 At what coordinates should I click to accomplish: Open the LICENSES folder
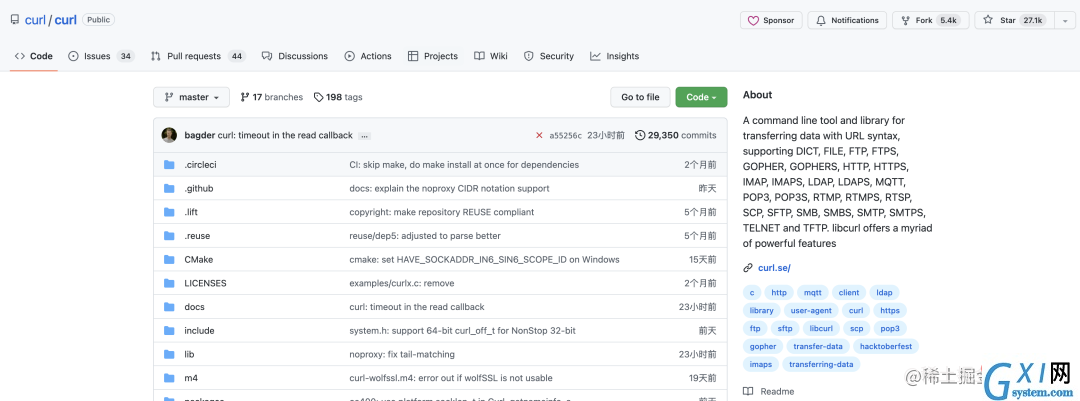[205, 283]
